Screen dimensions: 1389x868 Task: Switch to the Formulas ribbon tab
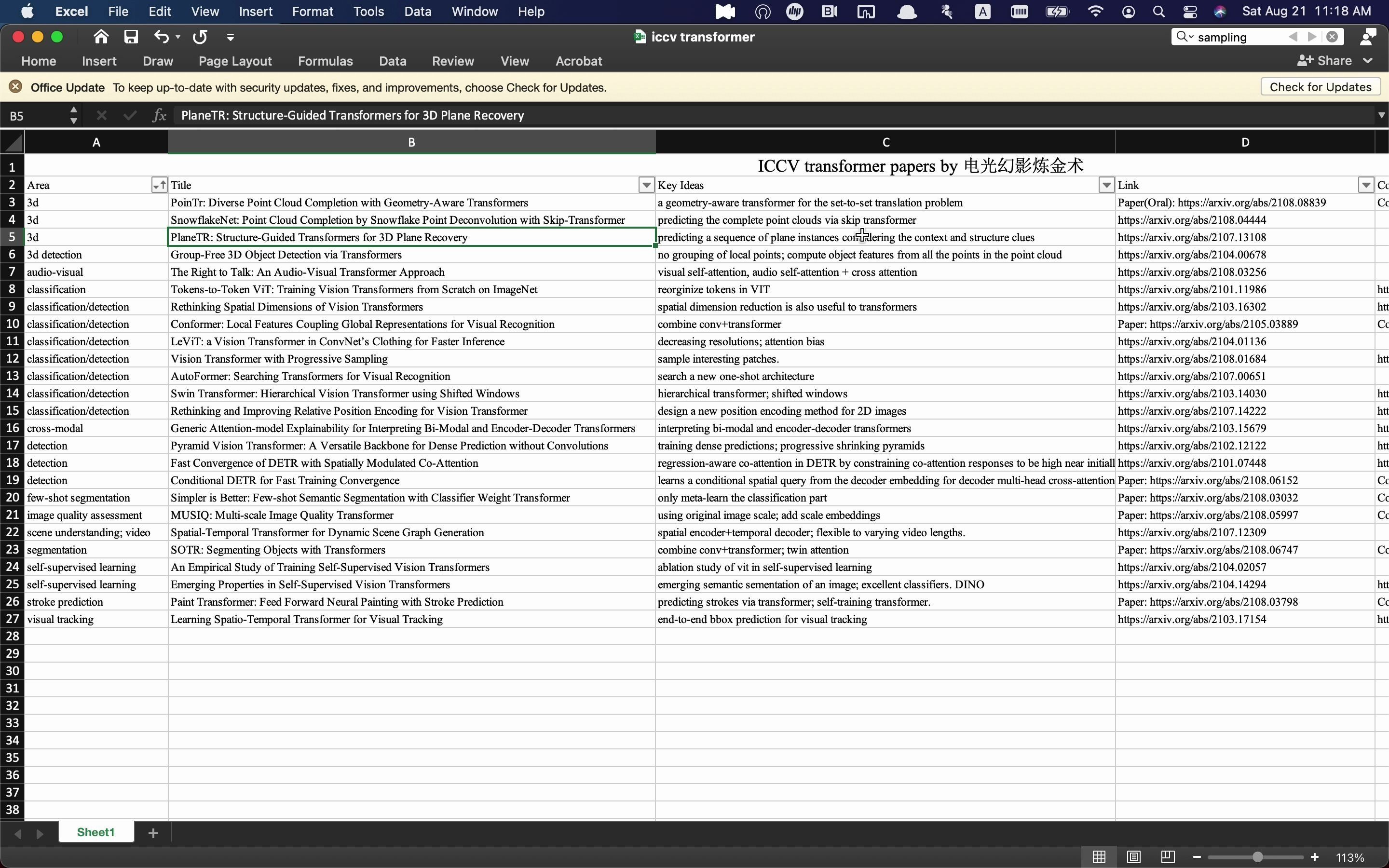pos(324,61)
